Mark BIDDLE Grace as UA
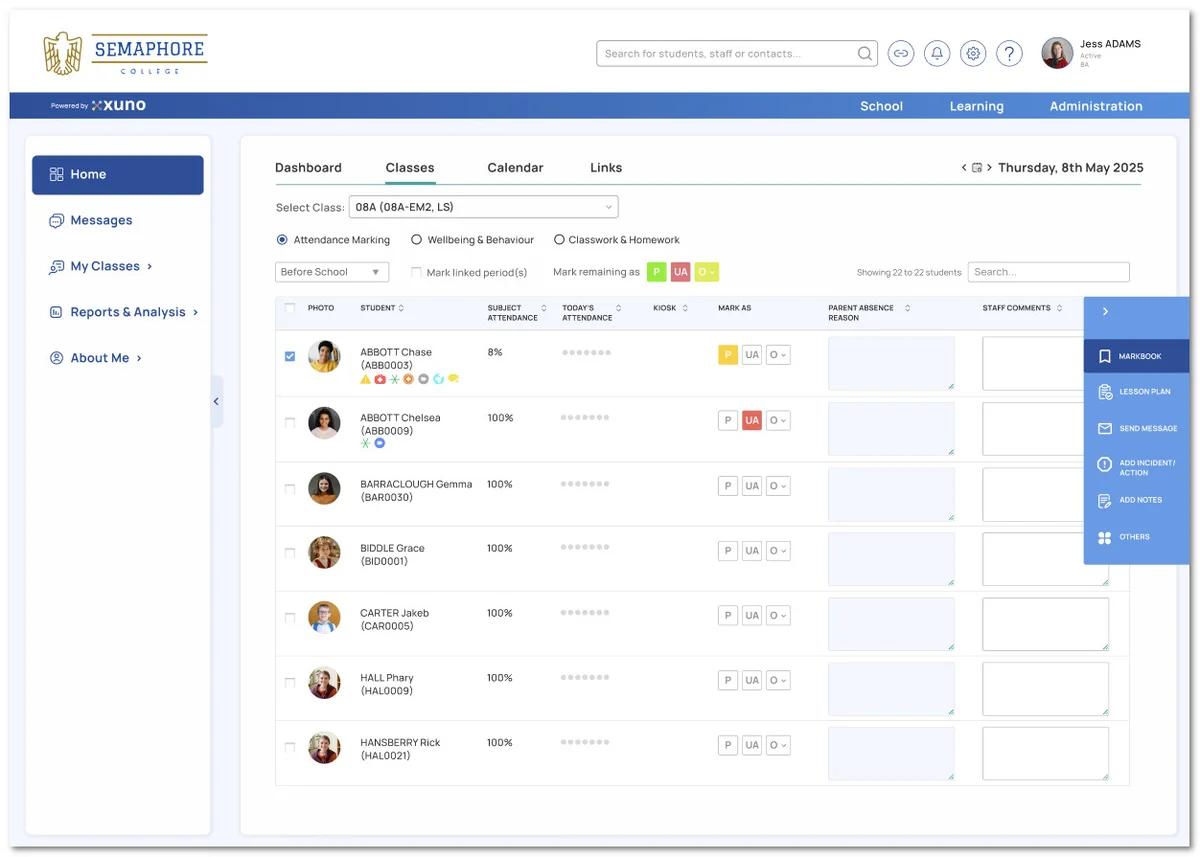 click(752, 551)
